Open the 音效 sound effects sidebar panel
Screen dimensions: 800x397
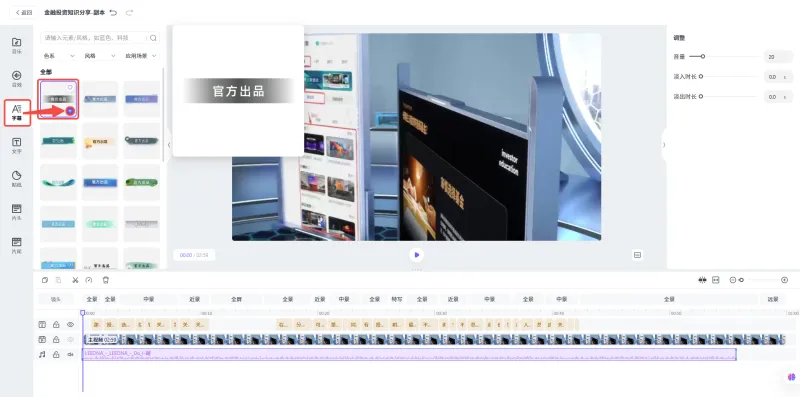coord(17,79)
